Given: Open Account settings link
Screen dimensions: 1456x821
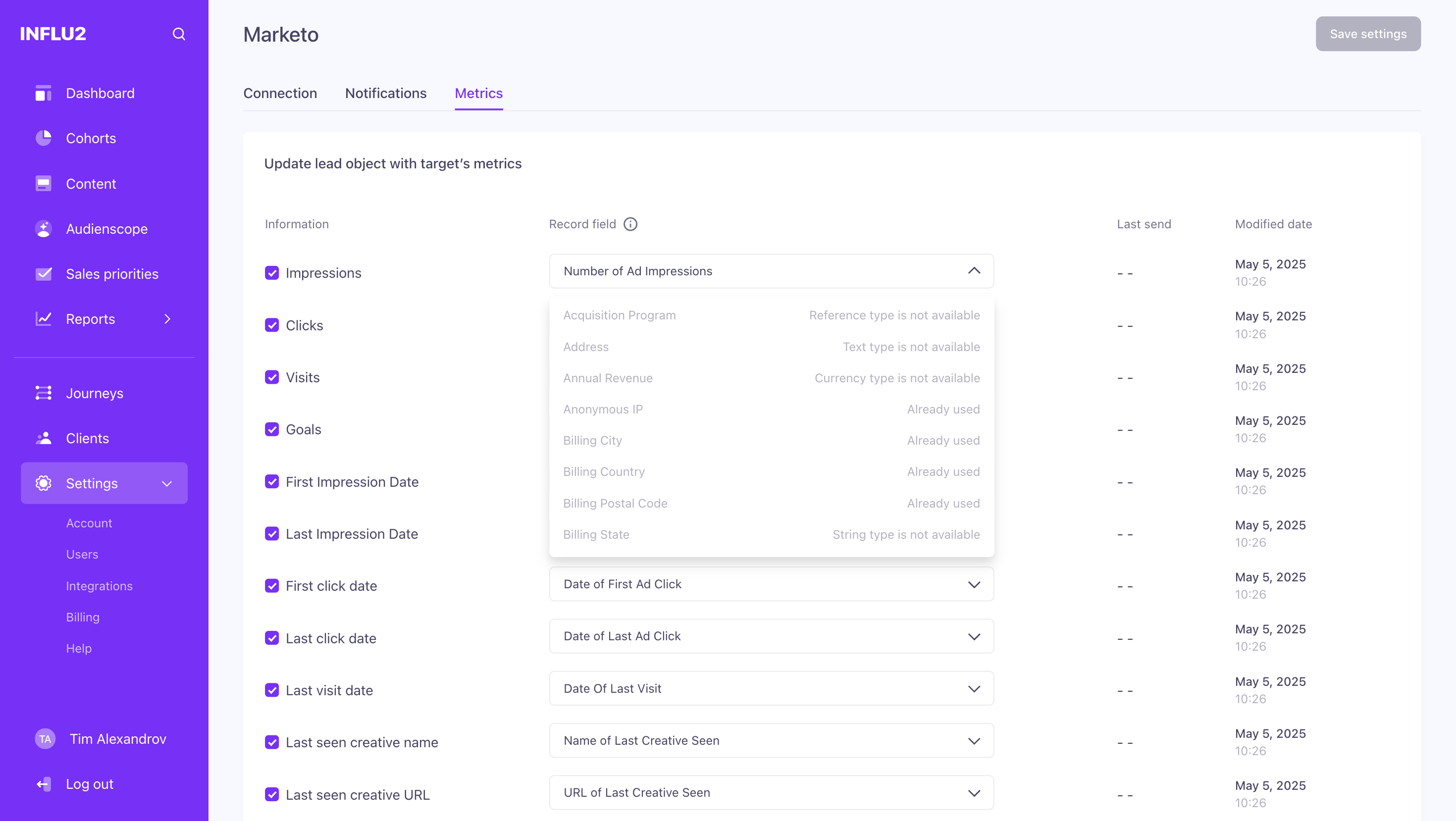Looking at the screenshot, I should point(89,523).
